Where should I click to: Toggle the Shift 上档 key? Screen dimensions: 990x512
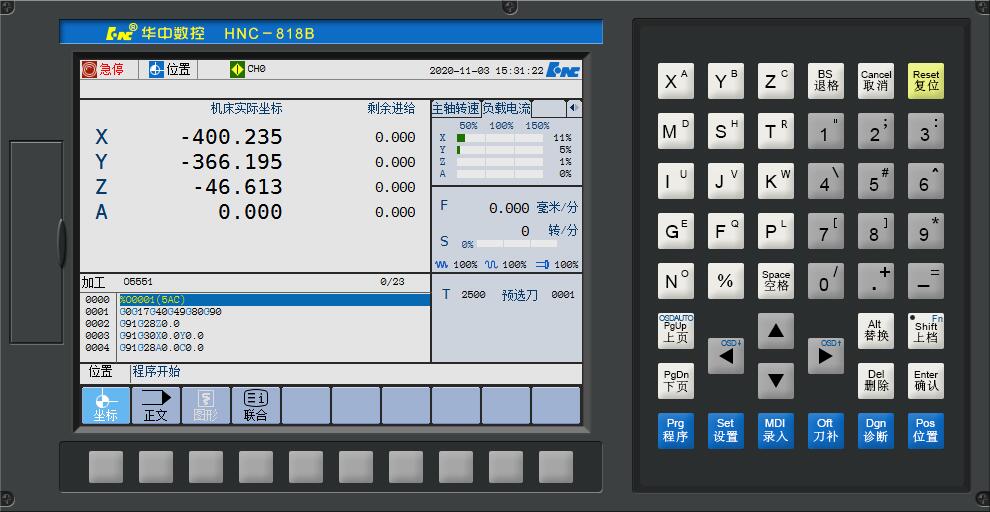(925, 330)
